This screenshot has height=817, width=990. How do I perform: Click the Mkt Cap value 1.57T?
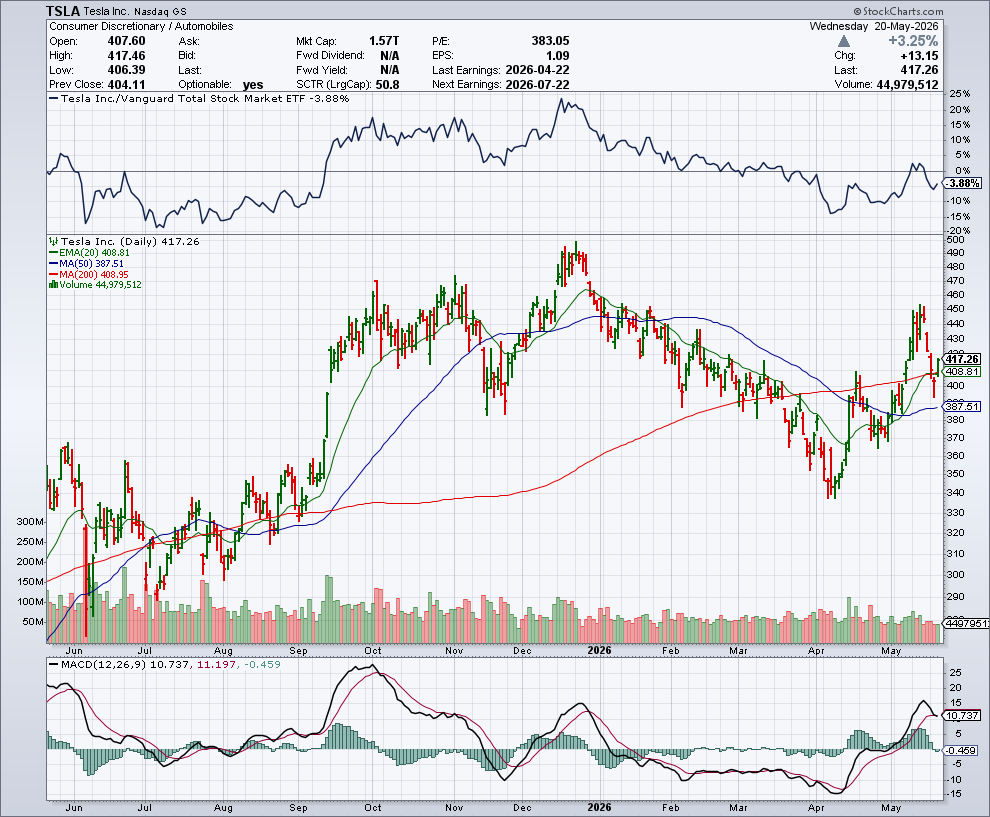[x=384, y=41]
